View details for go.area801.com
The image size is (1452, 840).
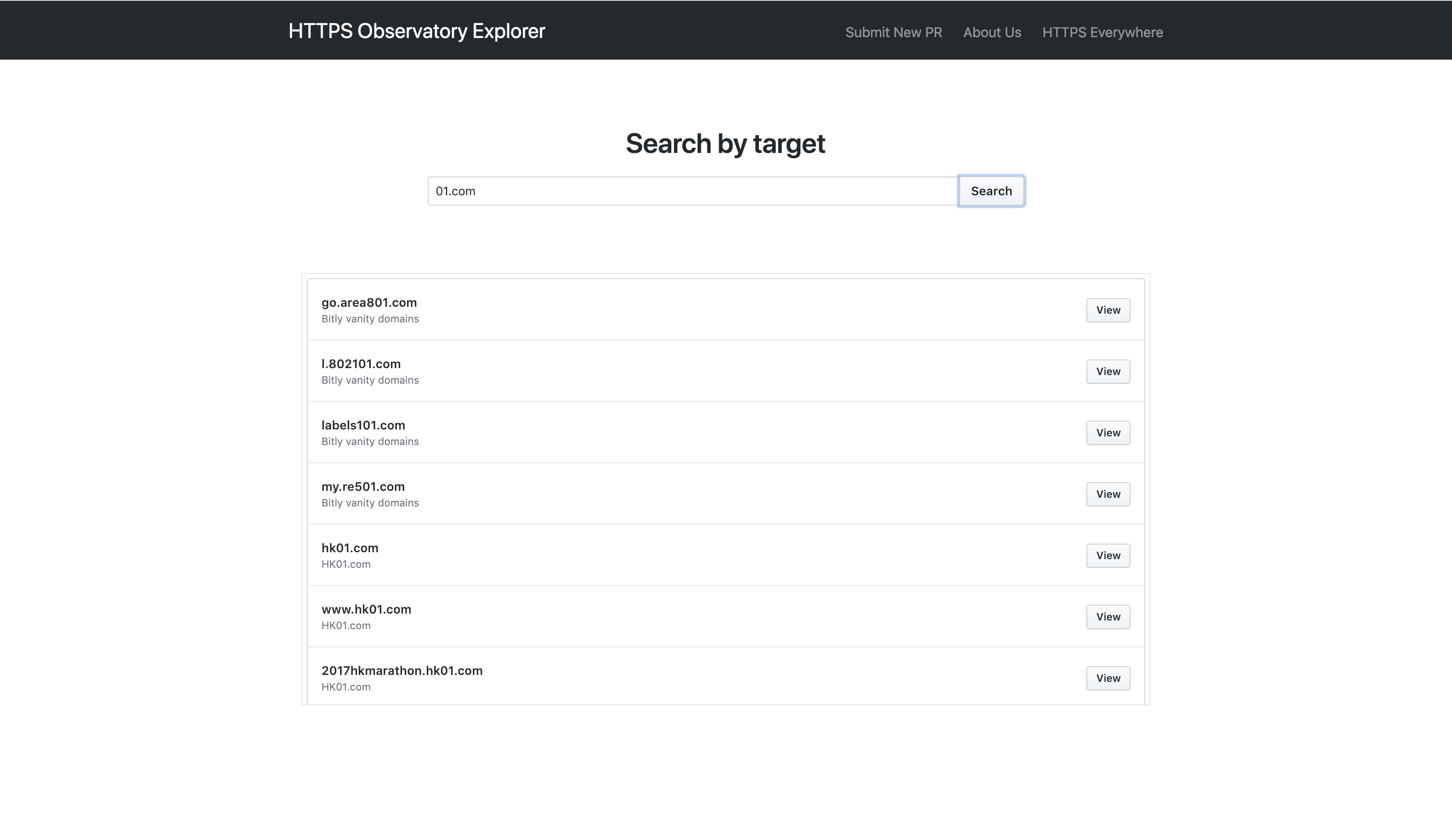coord(1108,310)
